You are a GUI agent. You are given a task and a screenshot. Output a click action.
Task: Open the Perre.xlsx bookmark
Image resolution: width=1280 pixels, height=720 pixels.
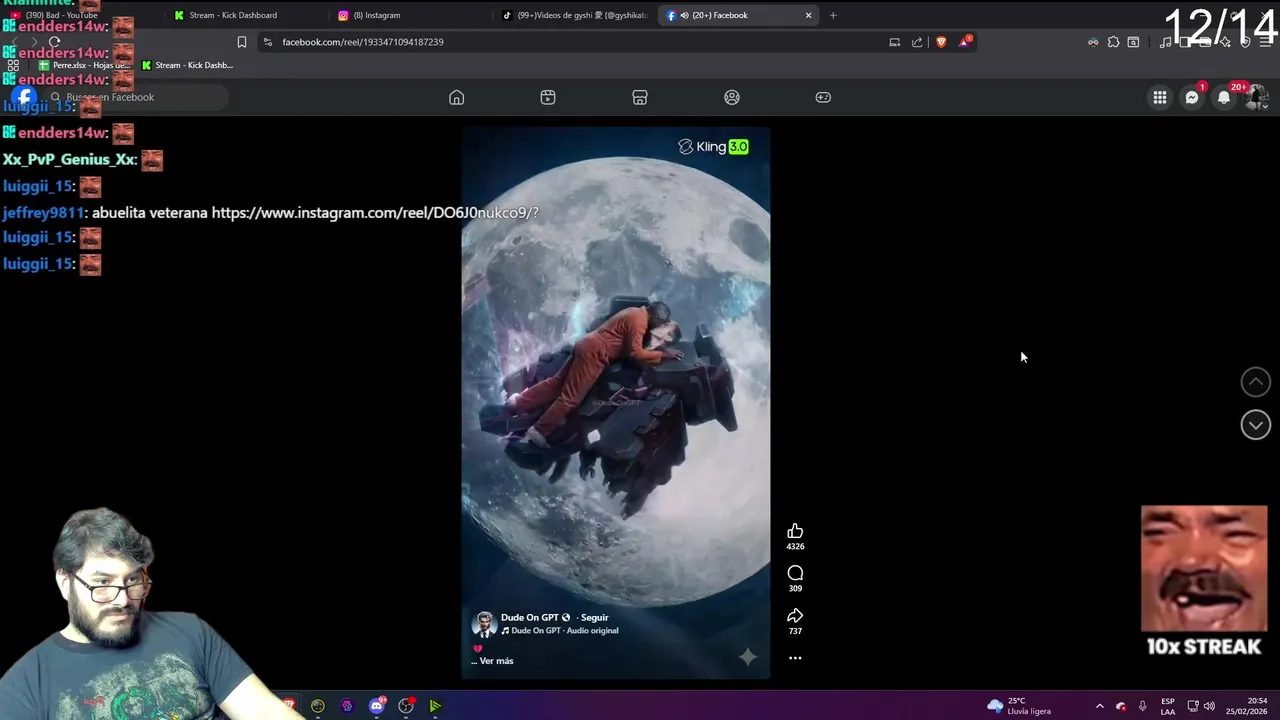click(x=84, y=65)
